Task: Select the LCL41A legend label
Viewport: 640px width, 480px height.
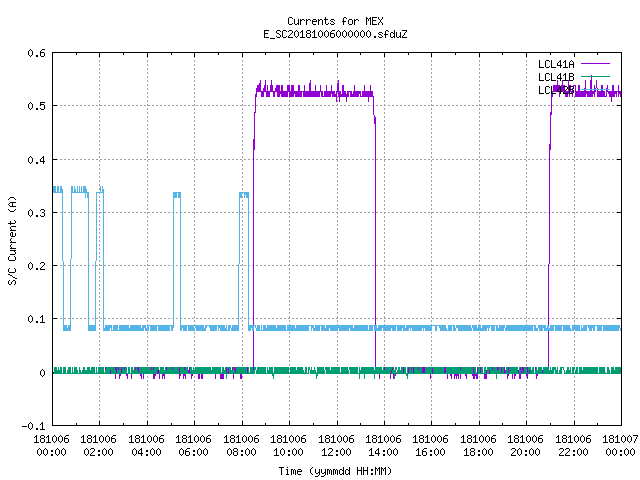Action: click(556, 64)
